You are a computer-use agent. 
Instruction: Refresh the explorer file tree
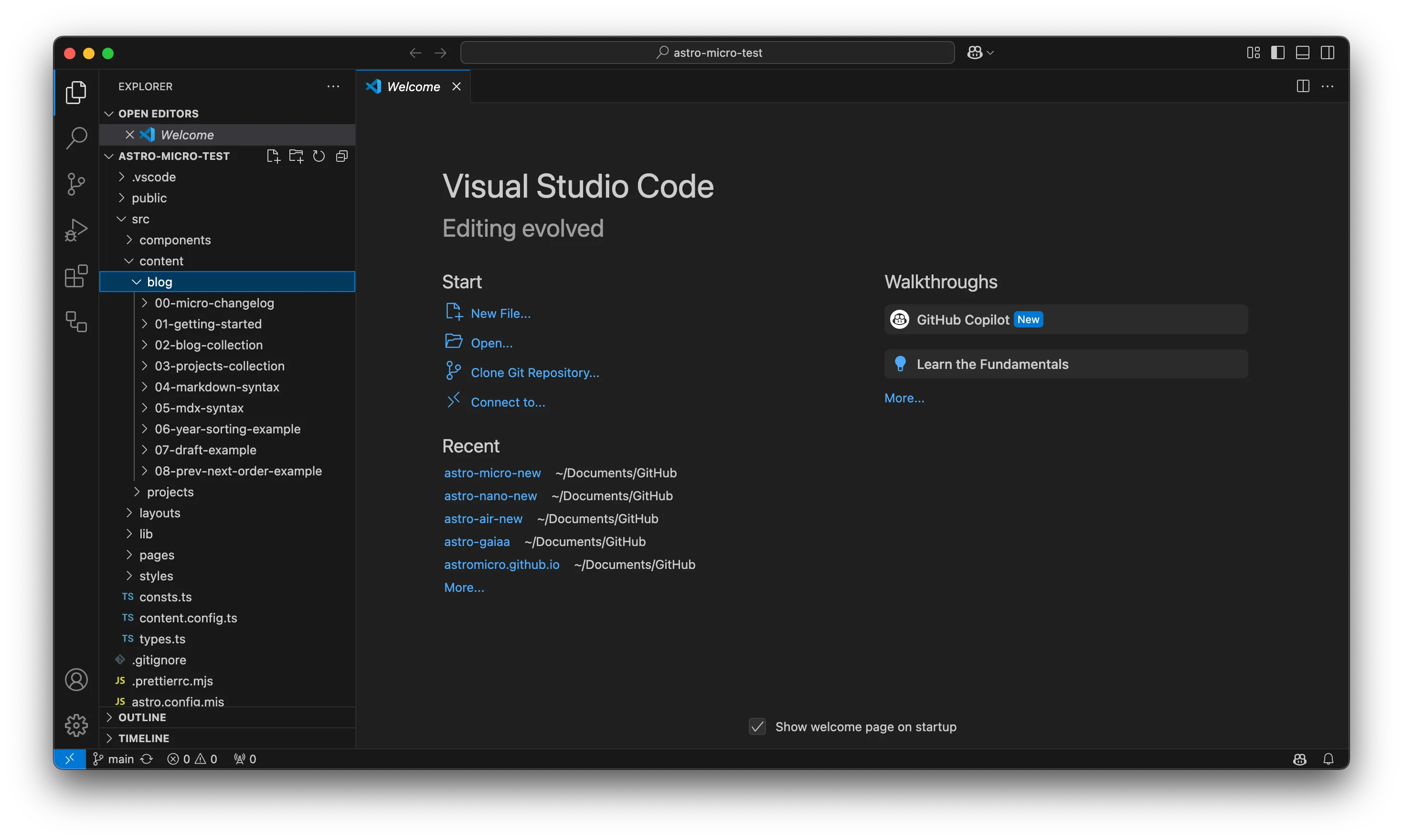(x=319, y=156)
